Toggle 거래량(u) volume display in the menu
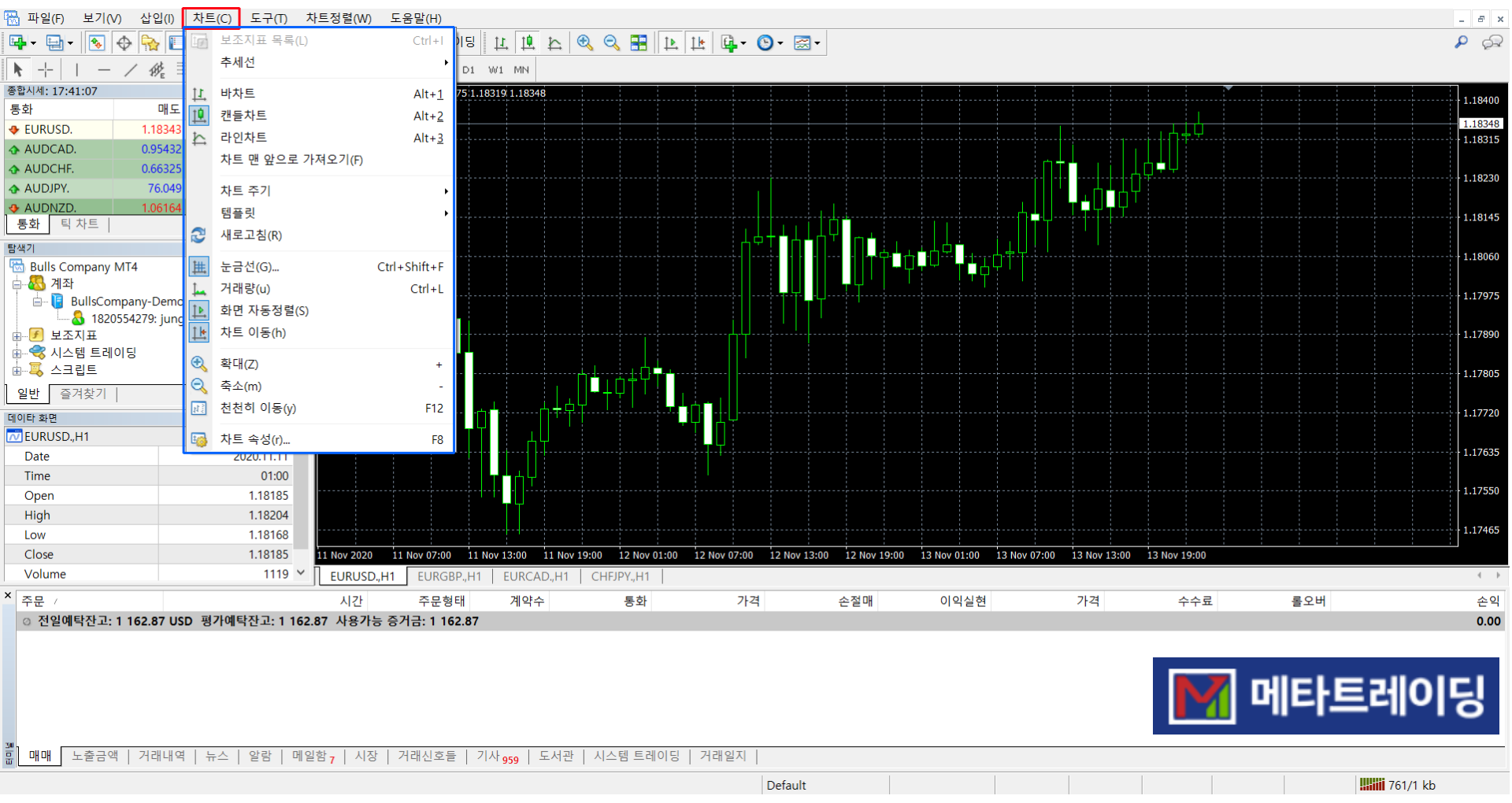Viewport: 1512px width, 803px height. [x=245, y=289]
